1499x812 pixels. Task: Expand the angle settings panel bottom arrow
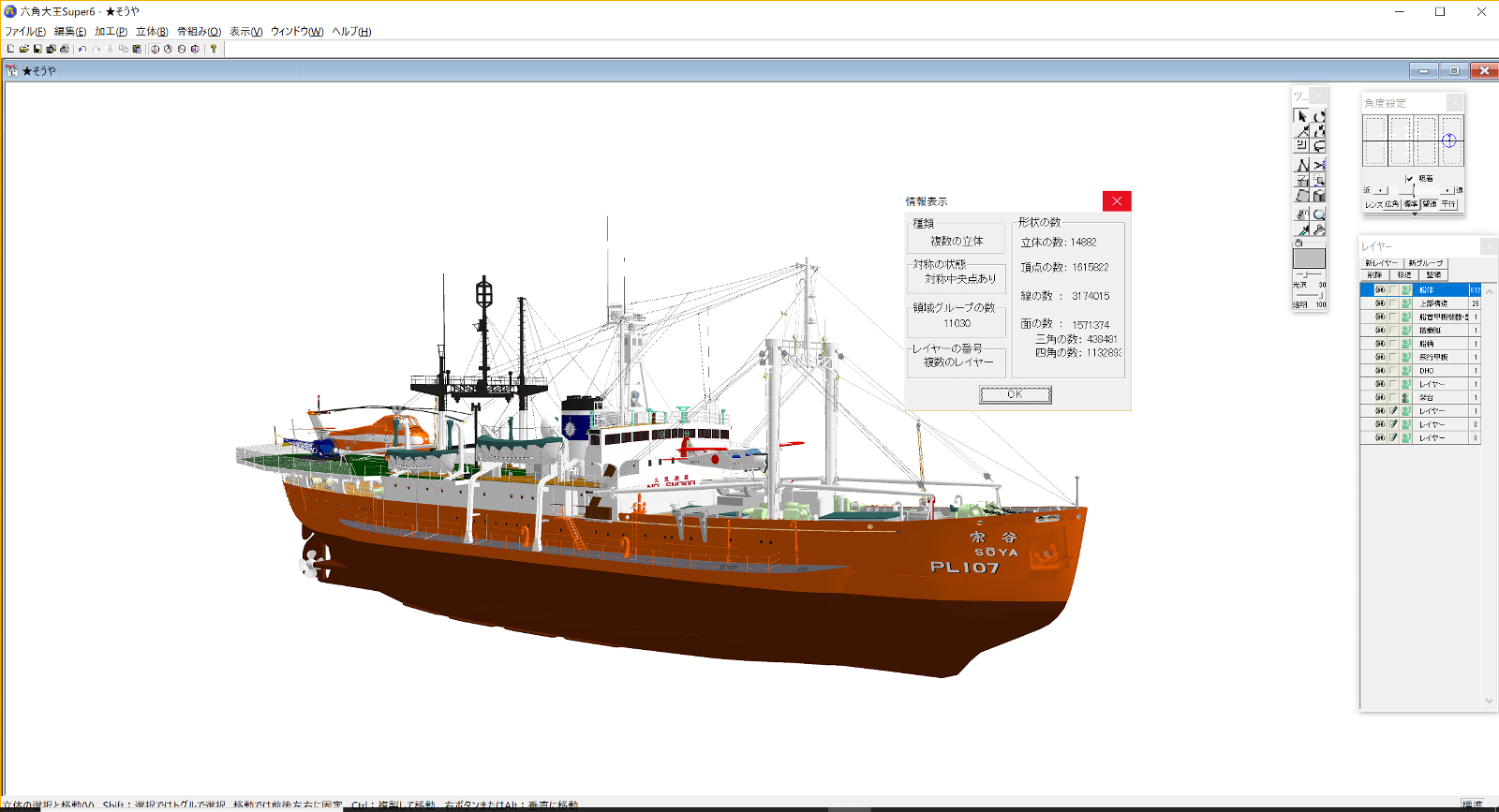[1414, 214]
